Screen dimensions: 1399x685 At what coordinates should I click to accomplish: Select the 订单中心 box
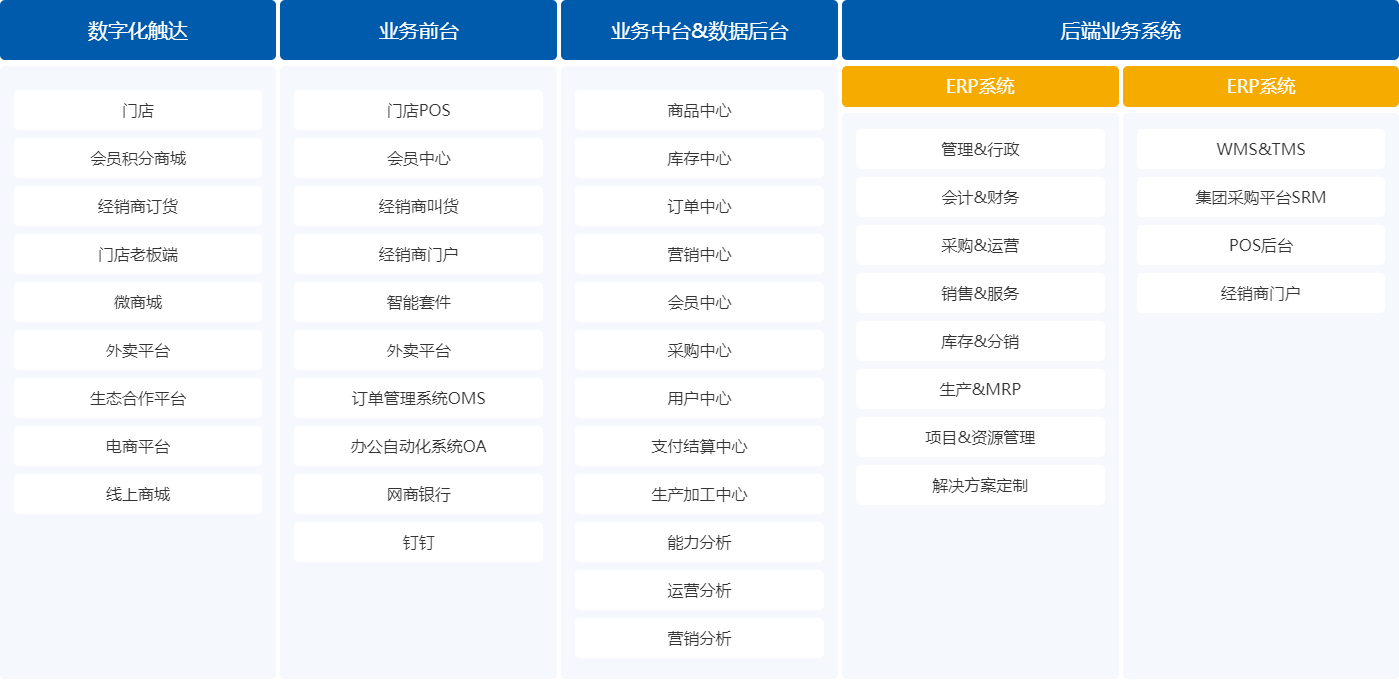pos(699,206)
